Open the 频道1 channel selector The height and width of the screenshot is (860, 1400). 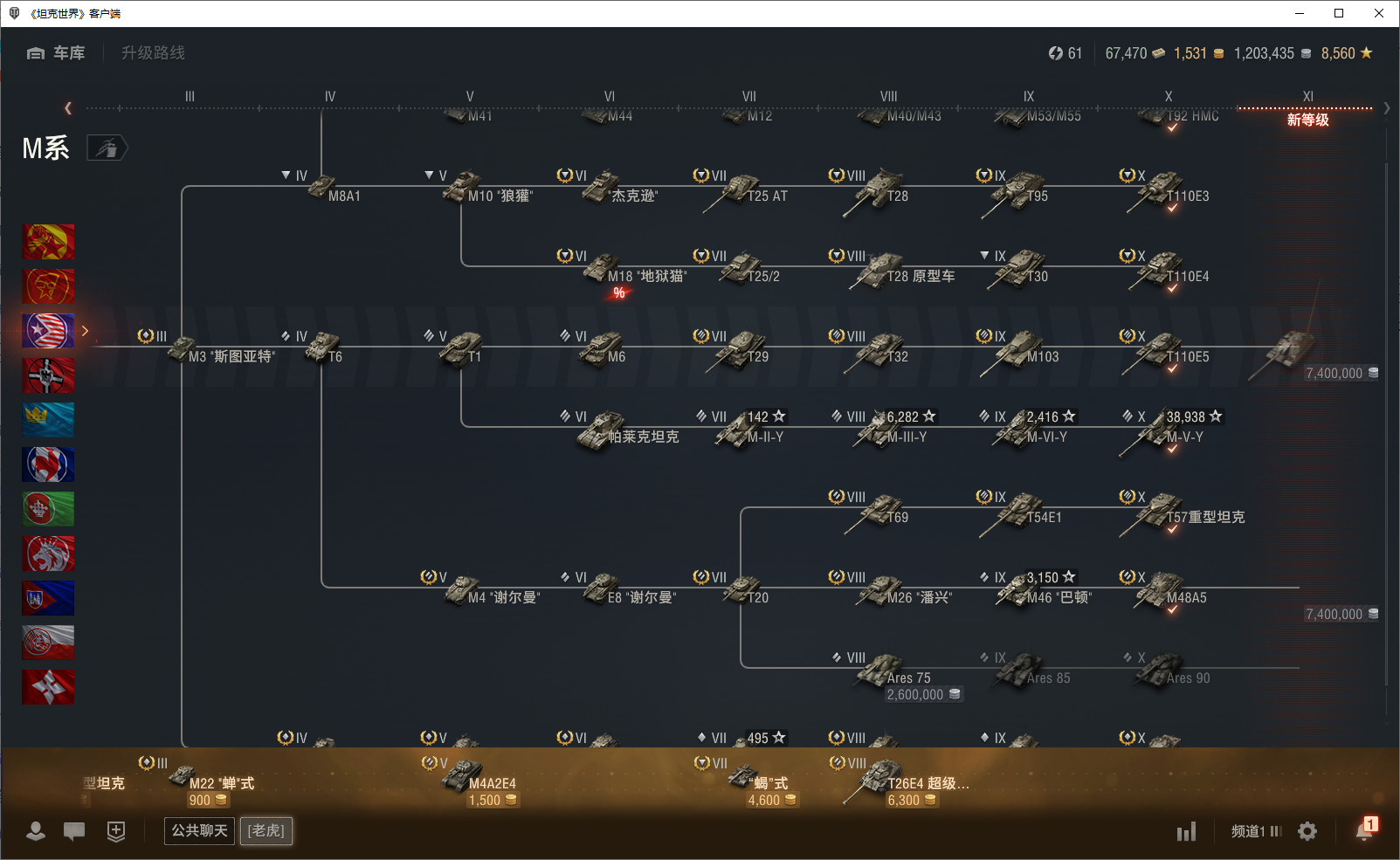coord(1256,831)
